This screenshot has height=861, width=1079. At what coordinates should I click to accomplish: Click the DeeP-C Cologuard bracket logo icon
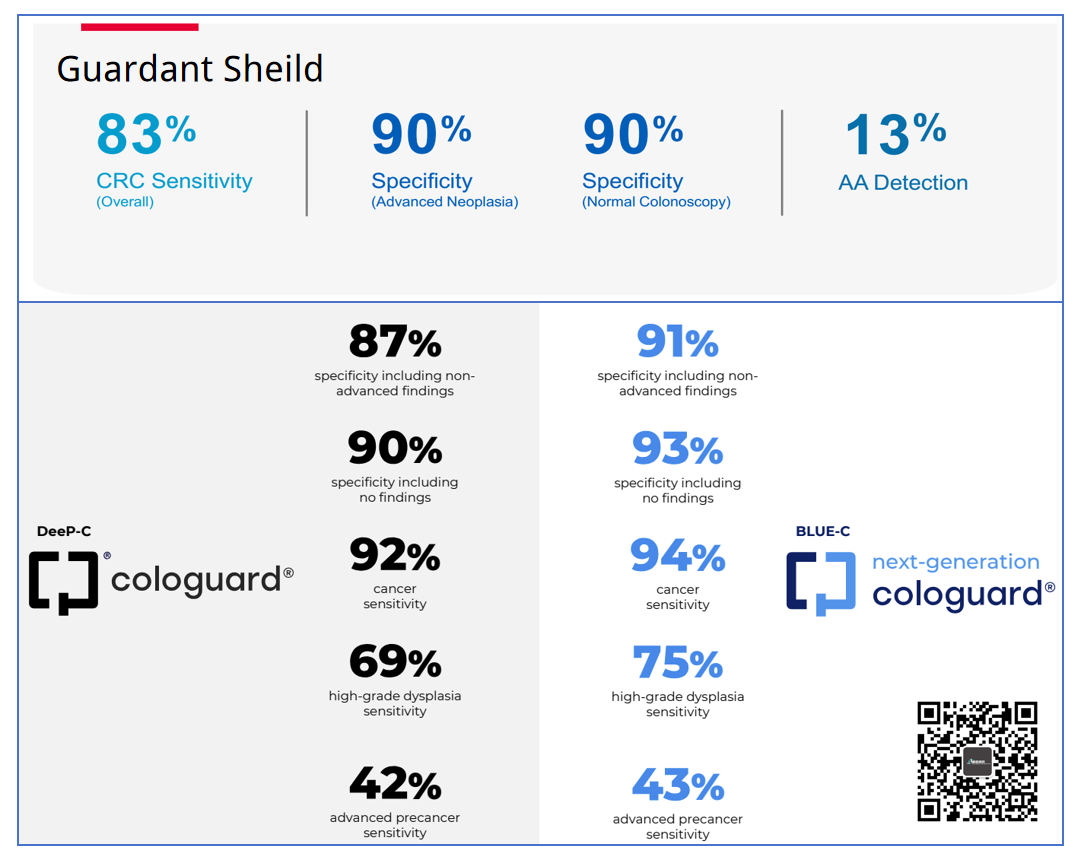[x=63, y=582]
